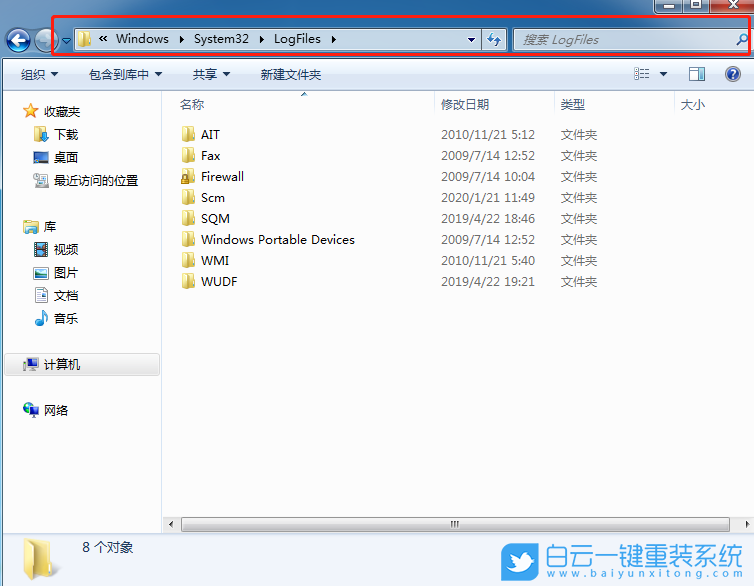The width and height of the screenshot is (754, 586).
Task: Sort by the 大小 column header
Action: (x=692, y=104)
